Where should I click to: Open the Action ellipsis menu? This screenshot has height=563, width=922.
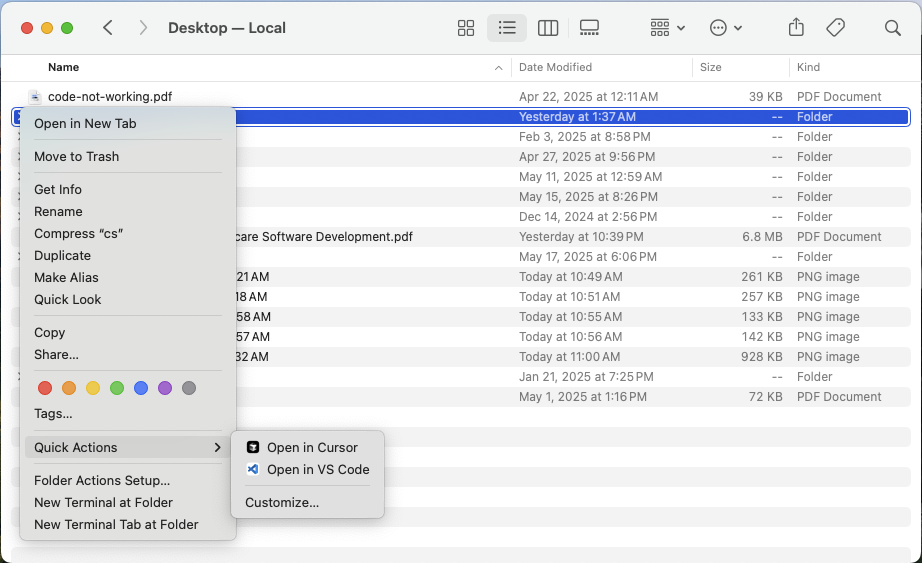[726, 28]
